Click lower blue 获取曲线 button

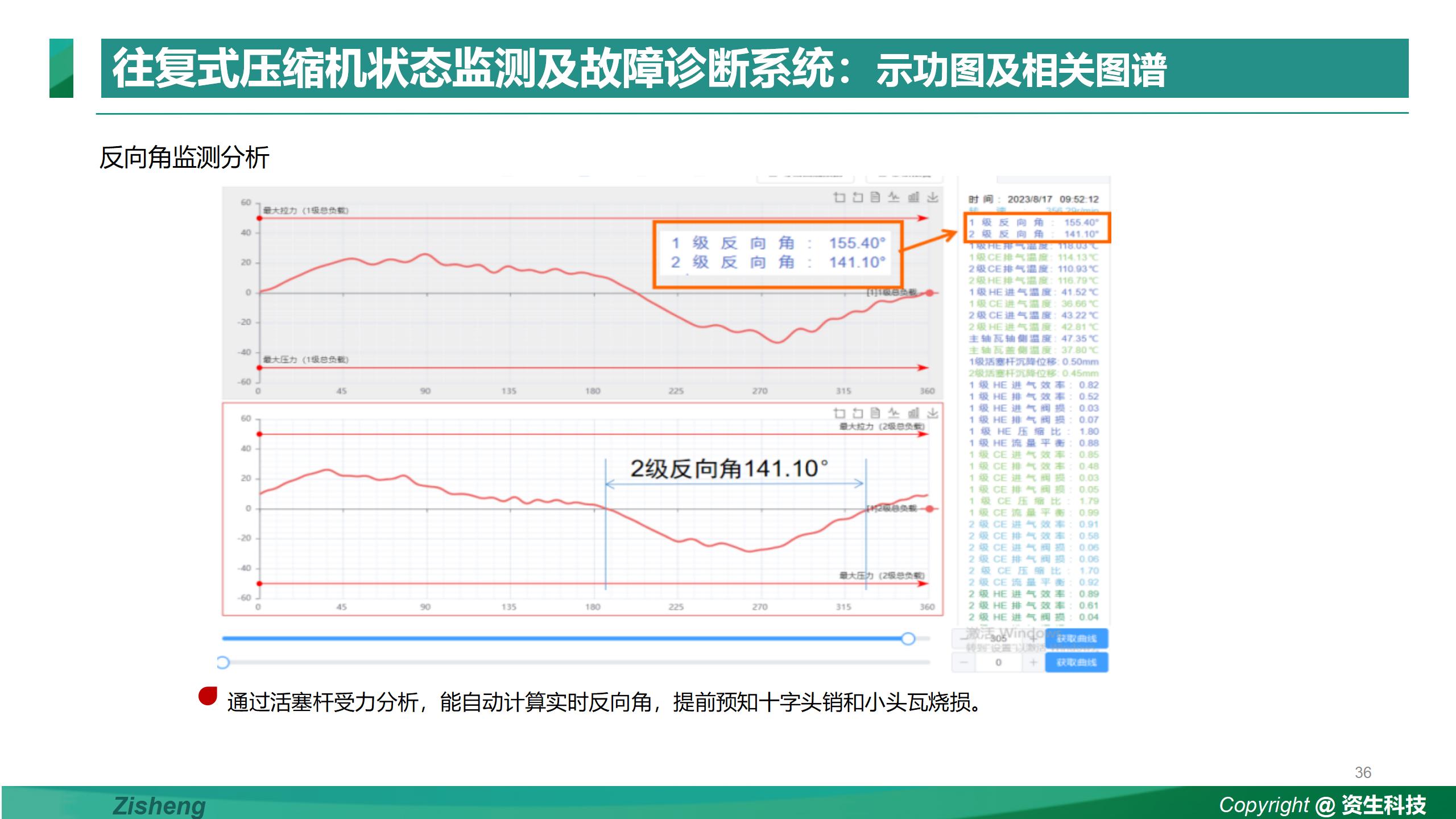1076,663
